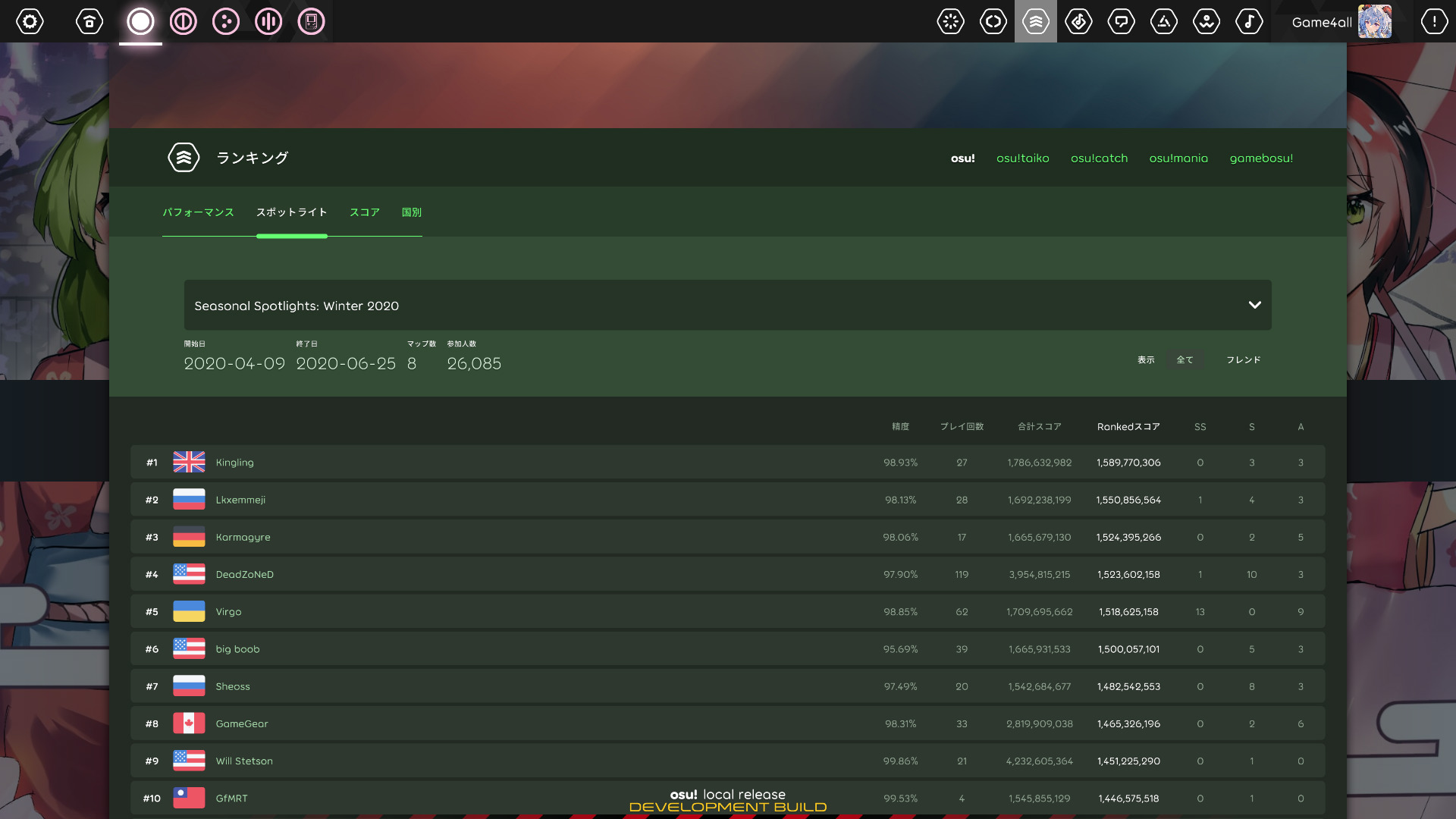This screenshot has height=819, width=1456.
Task: Select gamebosu! mode in ranking header
Action: point(1261,158)
